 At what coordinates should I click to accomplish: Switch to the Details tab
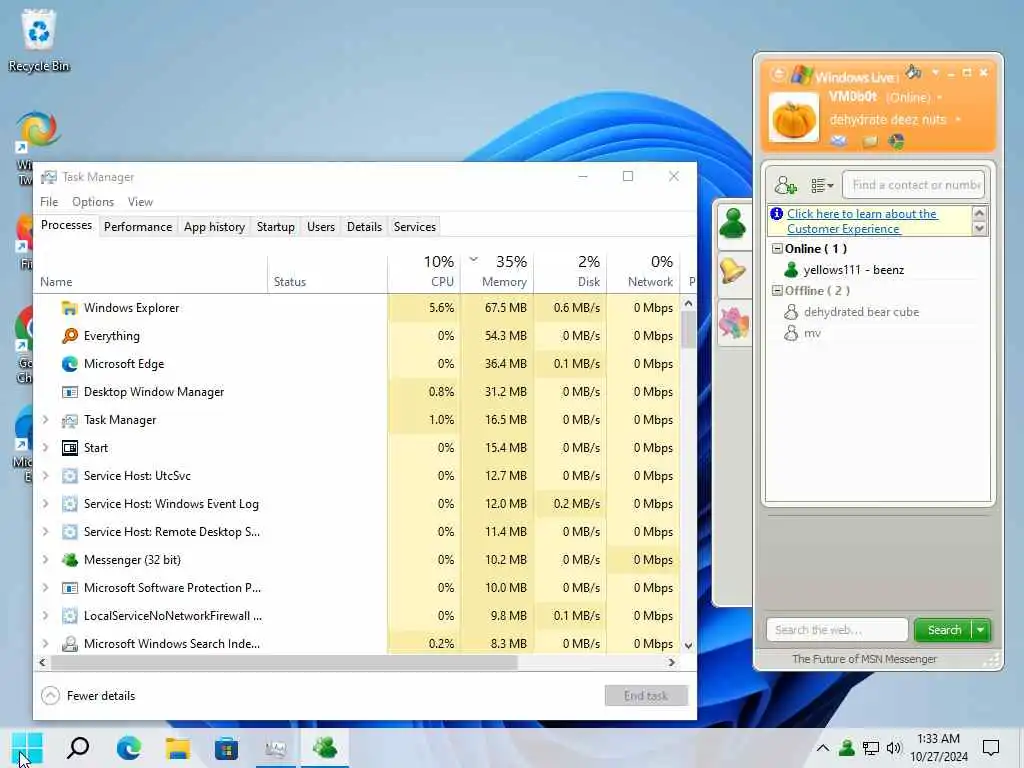click(x=364, y=227)
